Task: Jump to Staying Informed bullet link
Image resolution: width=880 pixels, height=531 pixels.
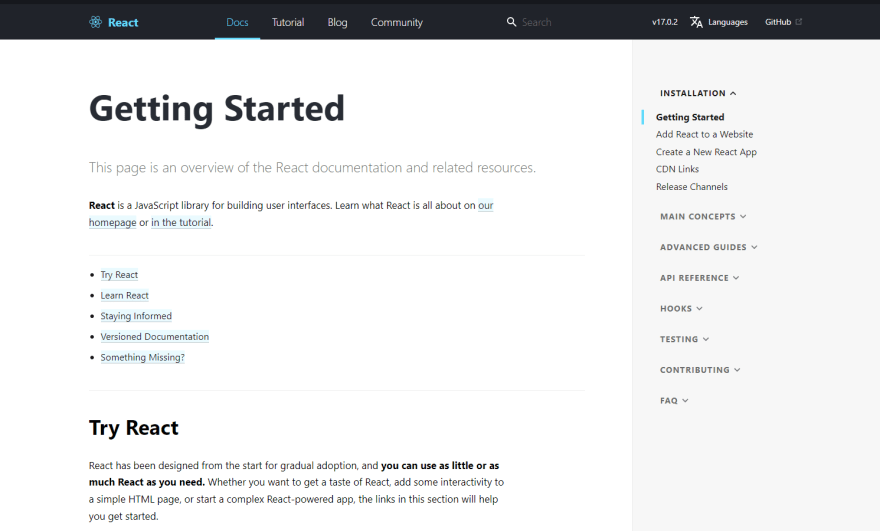Action: tap(136, 316)
